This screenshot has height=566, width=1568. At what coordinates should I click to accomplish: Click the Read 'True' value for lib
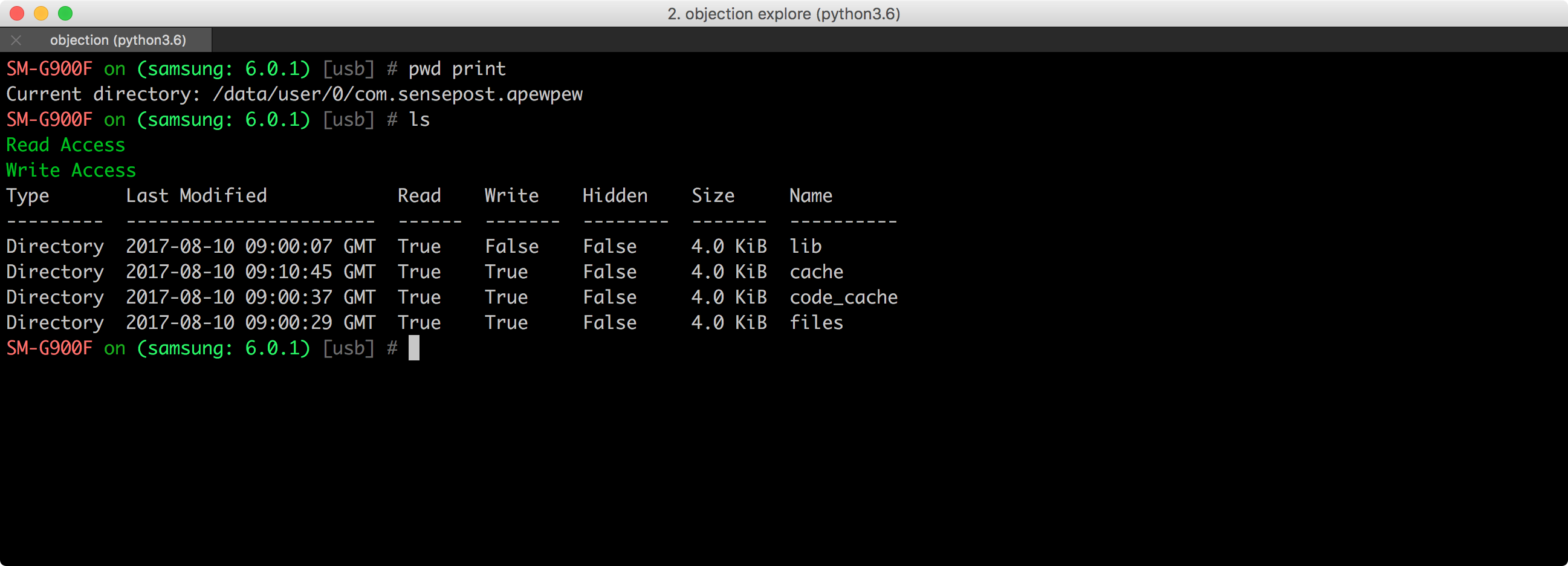(x=420, y=247)
